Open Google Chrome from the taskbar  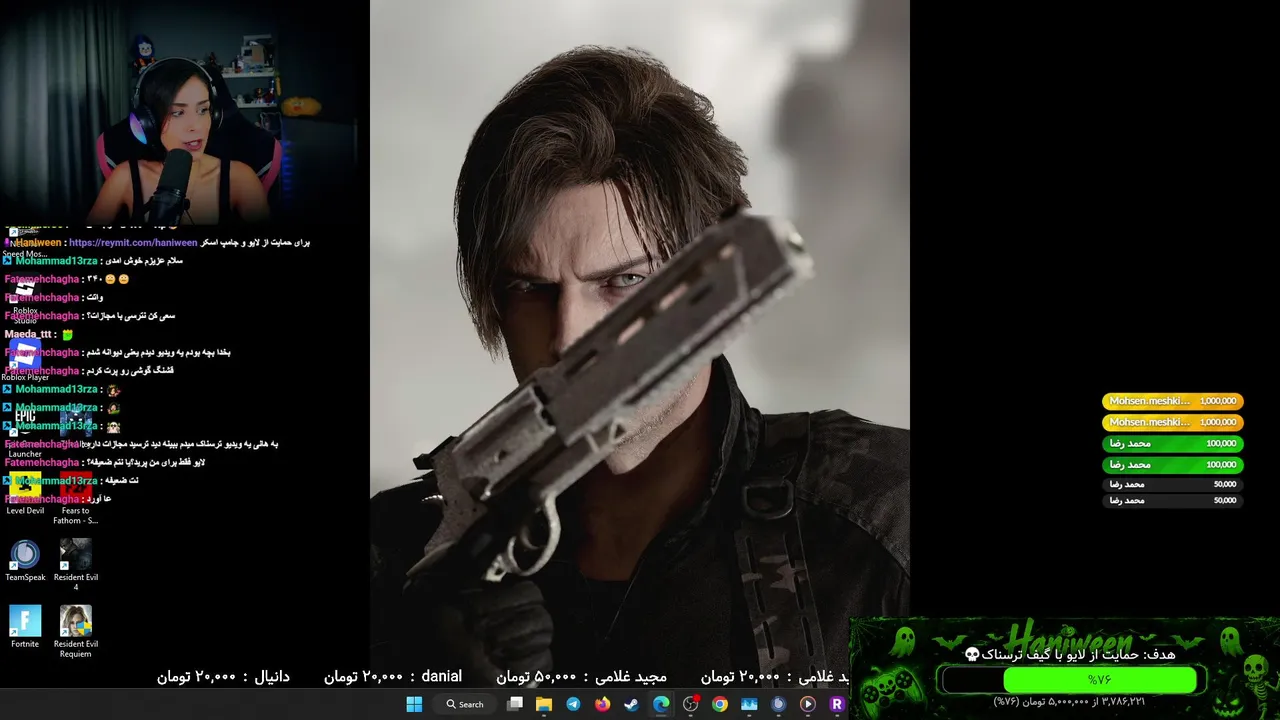tap(719, 704)
